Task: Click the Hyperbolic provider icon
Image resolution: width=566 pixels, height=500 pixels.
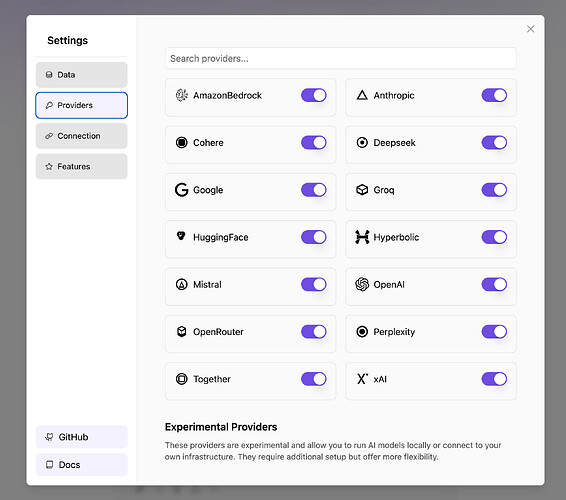Action: tap(362, 237)
